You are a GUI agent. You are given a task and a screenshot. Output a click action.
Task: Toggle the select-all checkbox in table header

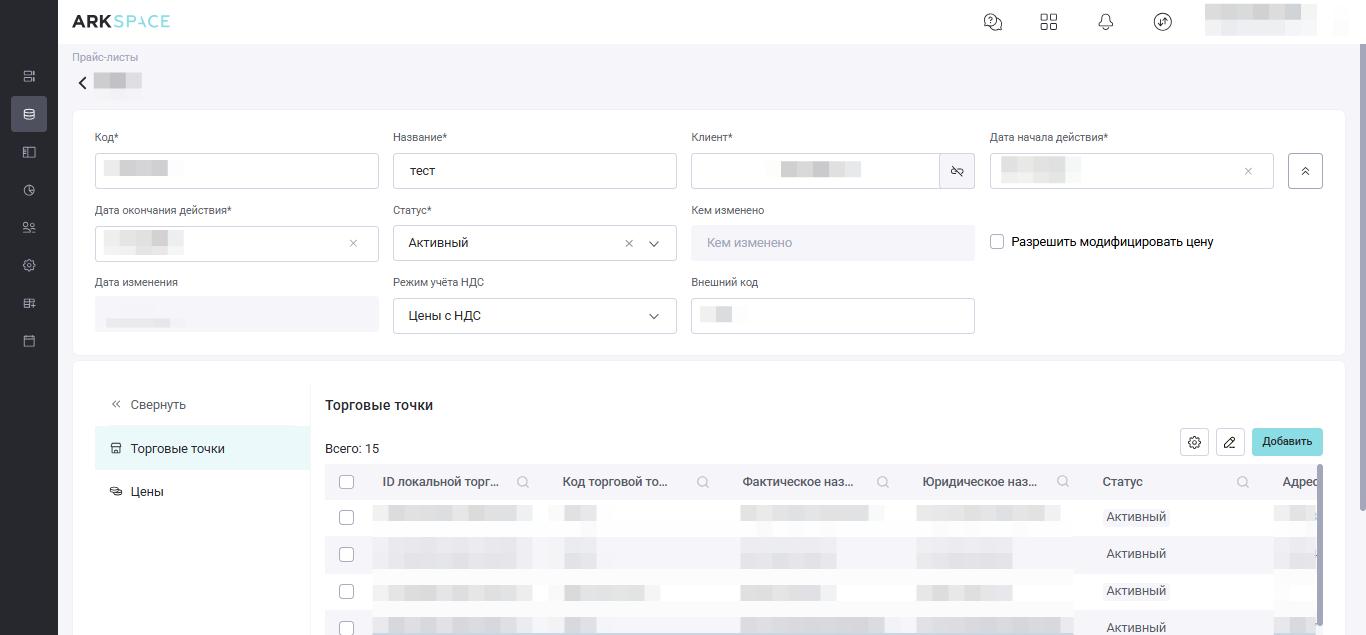point(347,482)
